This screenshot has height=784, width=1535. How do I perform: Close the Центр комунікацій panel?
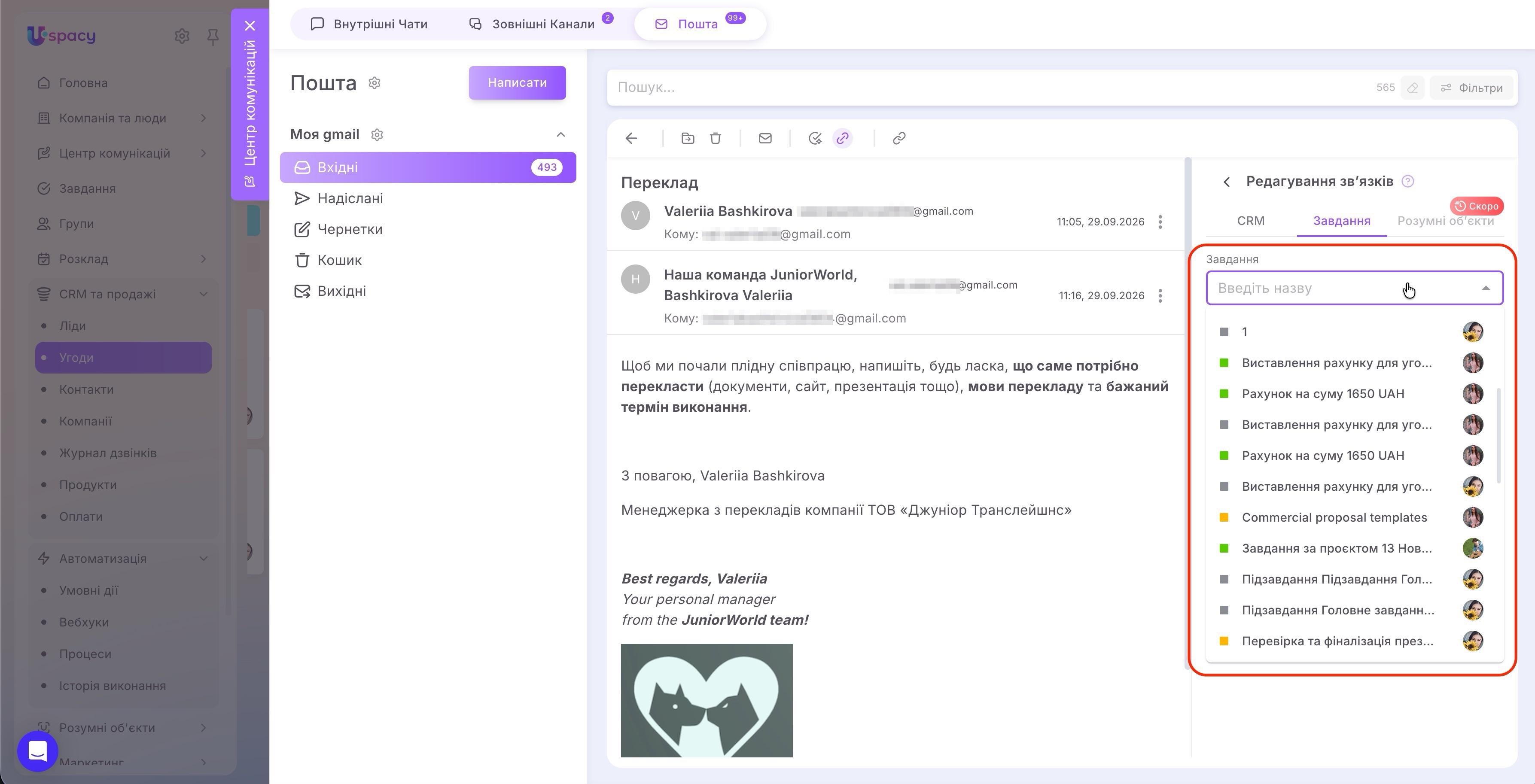click(250, 26)
